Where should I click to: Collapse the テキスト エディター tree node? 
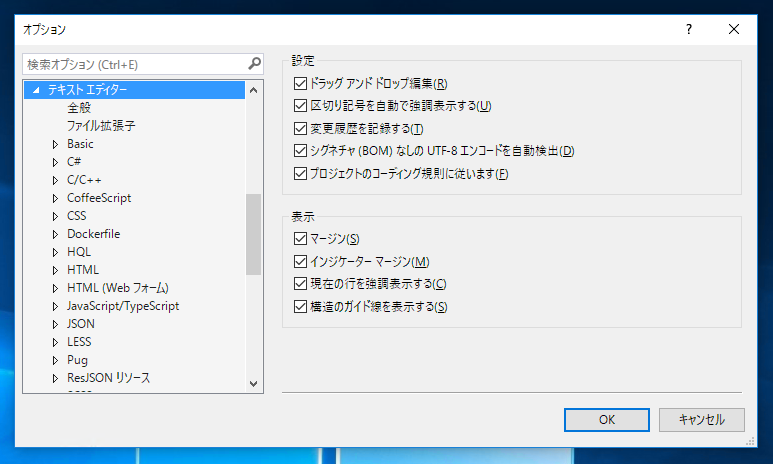[36, 90]
